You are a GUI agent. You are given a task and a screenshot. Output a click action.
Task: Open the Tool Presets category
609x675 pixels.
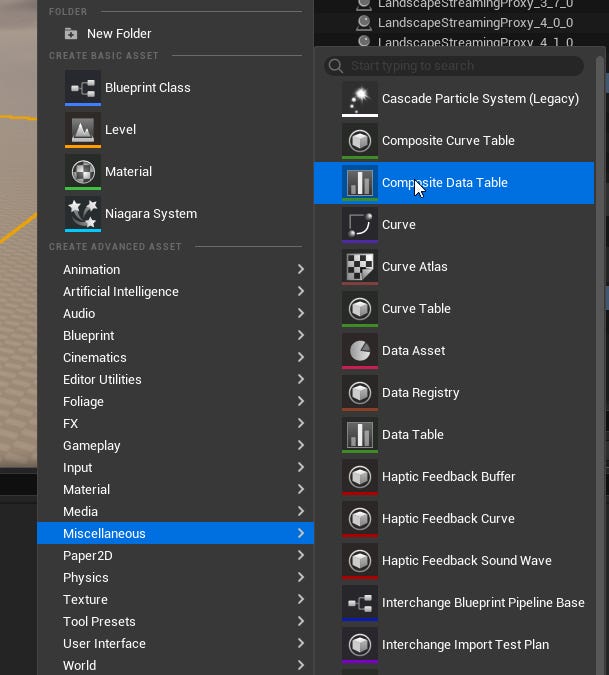click(x=176, y=621)
